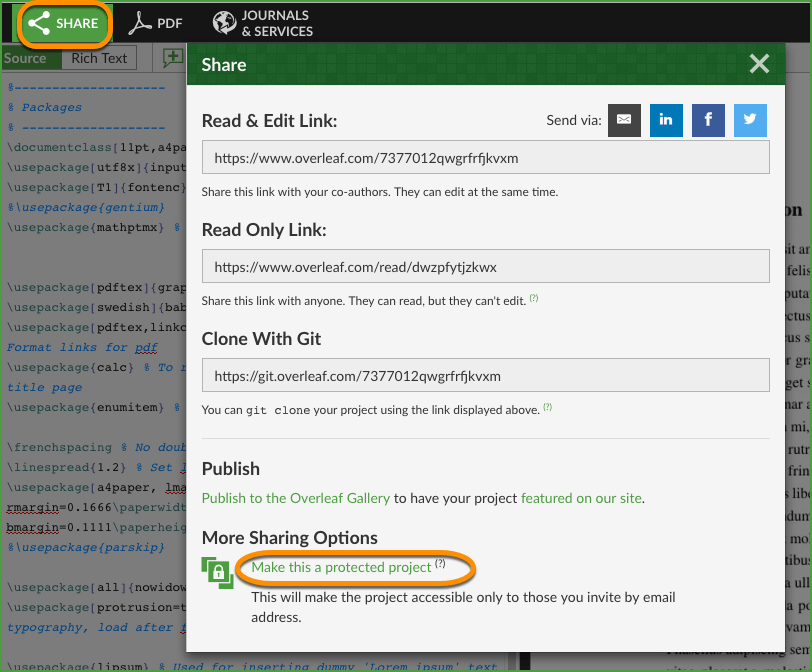Select the Read & Edit link field
This screenshot has width=812, height=672.
coord(486,157)
